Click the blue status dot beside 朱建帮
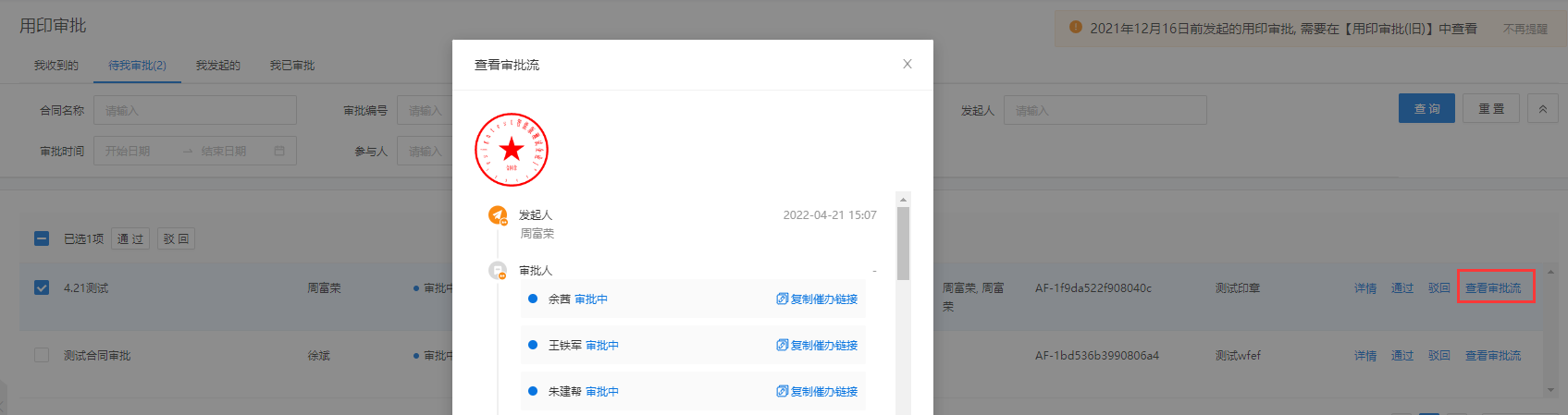The image size is (1568, 415). tap(533, 391)
